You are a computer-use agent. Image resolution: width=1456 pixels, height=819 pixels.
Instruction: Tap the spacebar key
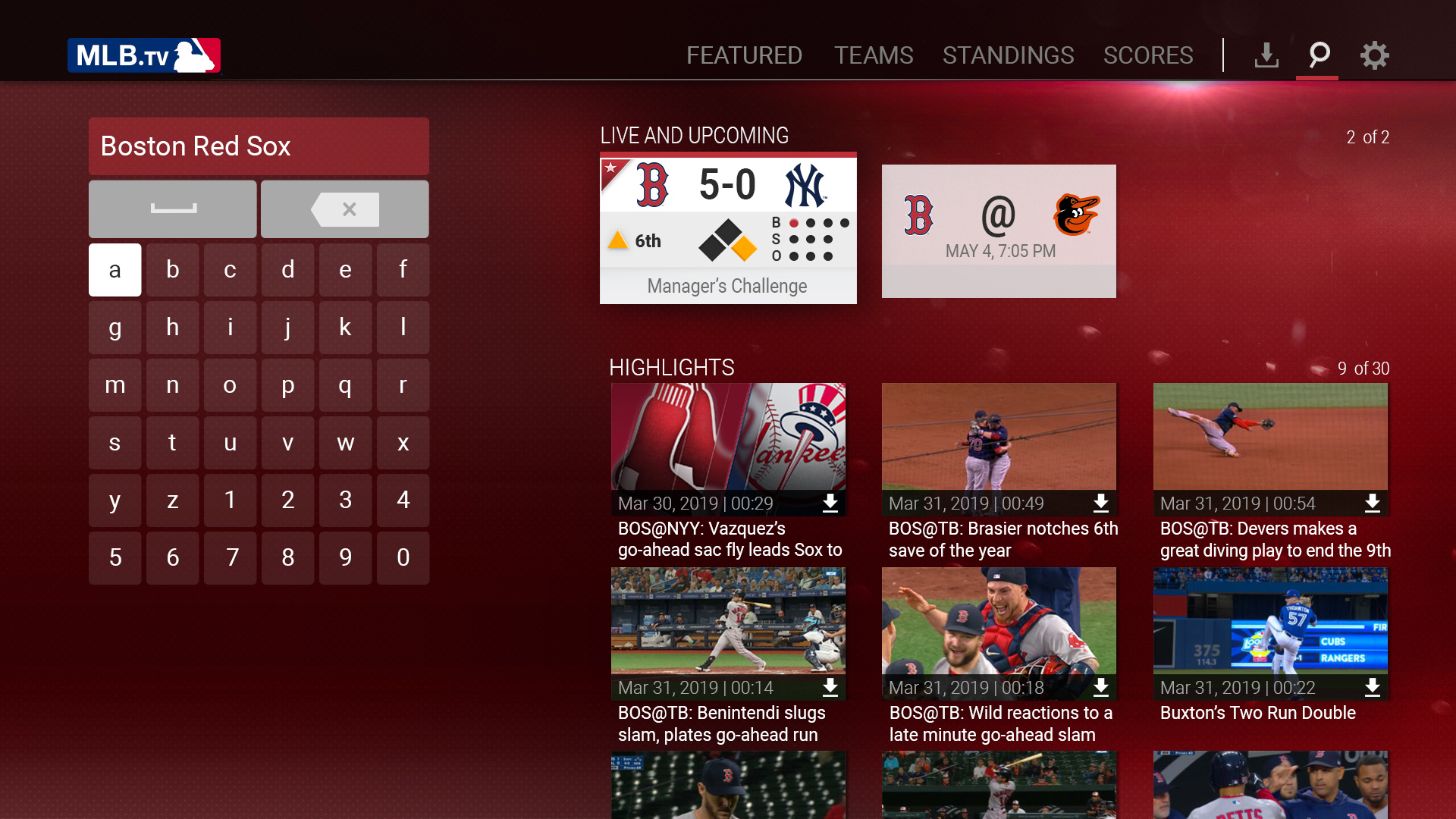coord(173,209)
